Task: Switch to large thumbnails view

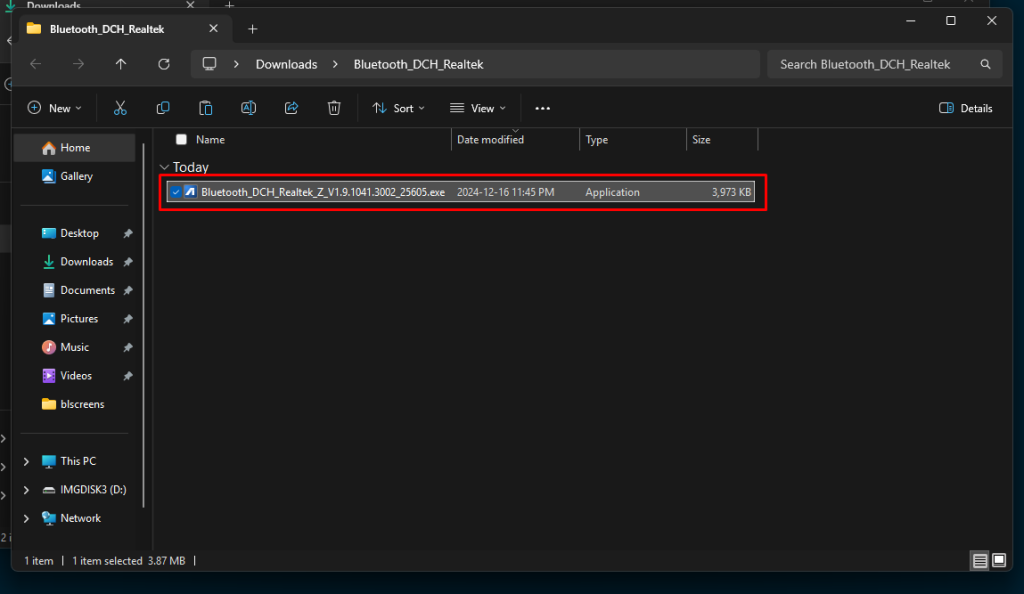Action: click(x=998, y=560)
